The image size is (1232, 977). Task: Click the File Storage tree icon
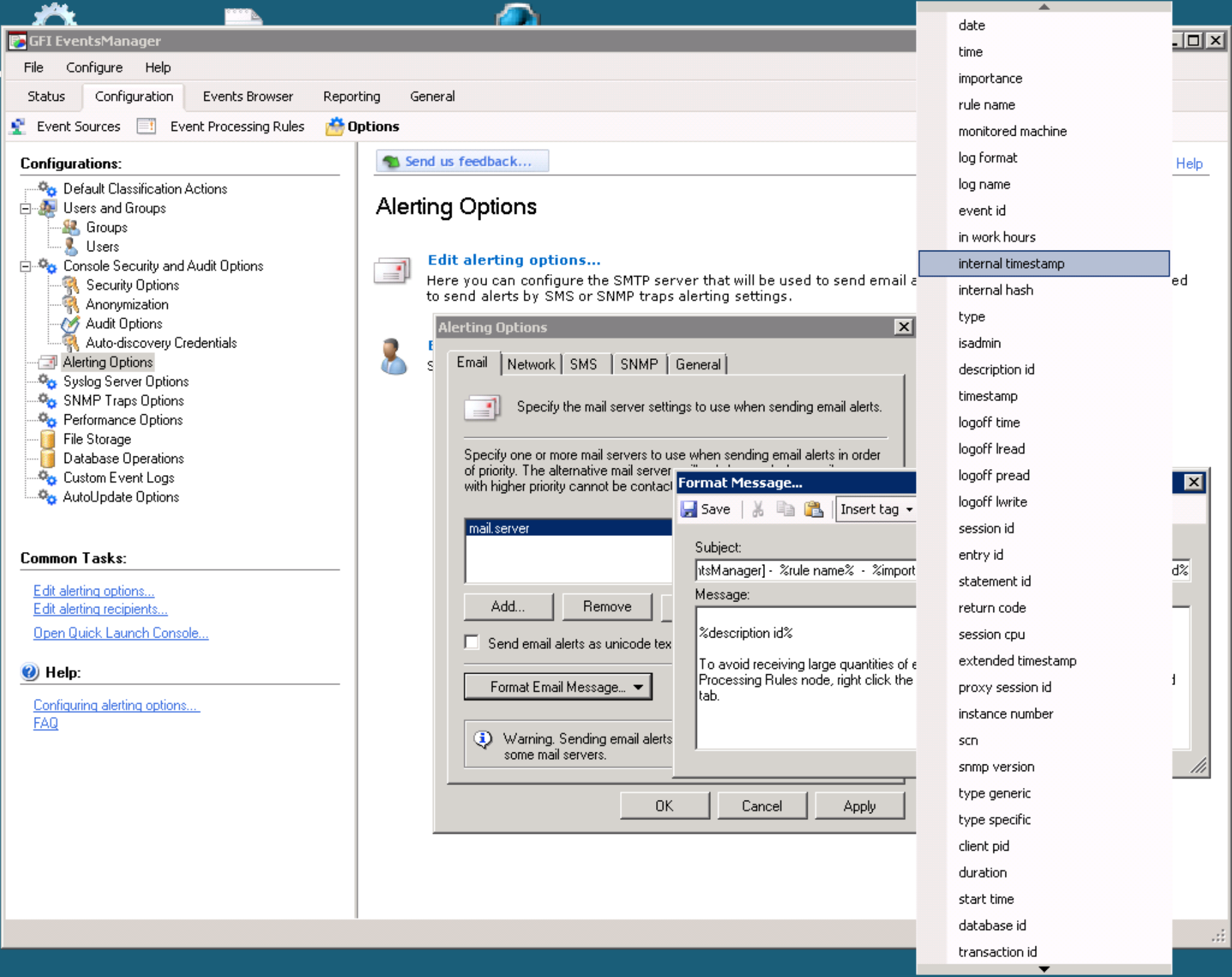[47, 439]
